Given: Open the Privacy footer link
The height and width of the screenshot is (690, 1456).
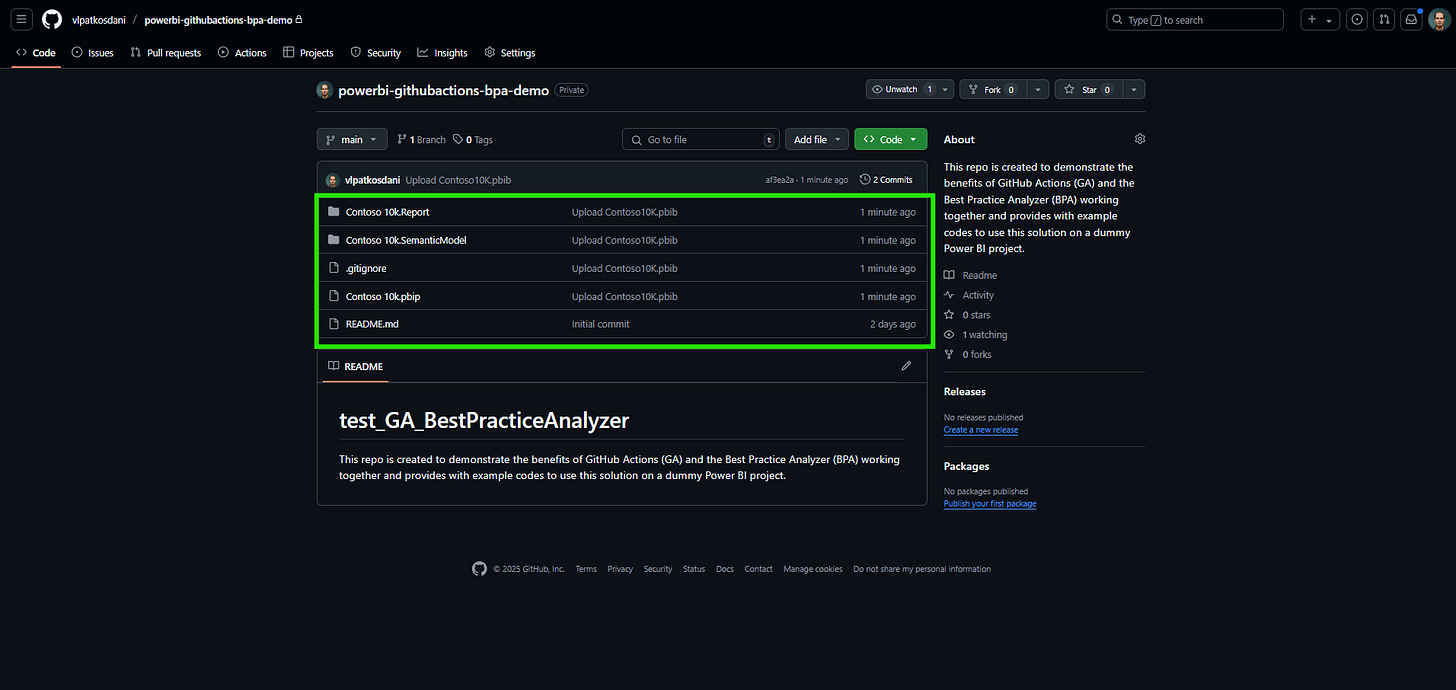Looking at the screenshot, I should point(620,569).
